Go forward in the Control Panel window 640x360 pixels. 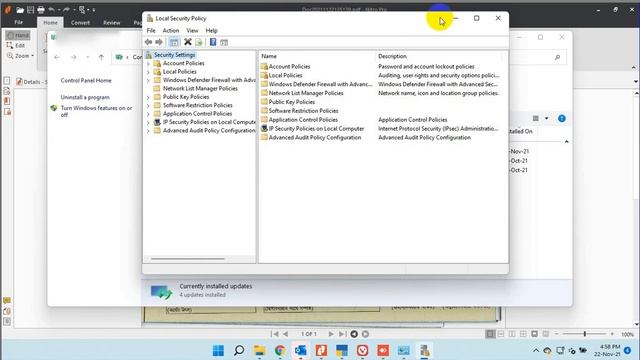coord(73,57)
